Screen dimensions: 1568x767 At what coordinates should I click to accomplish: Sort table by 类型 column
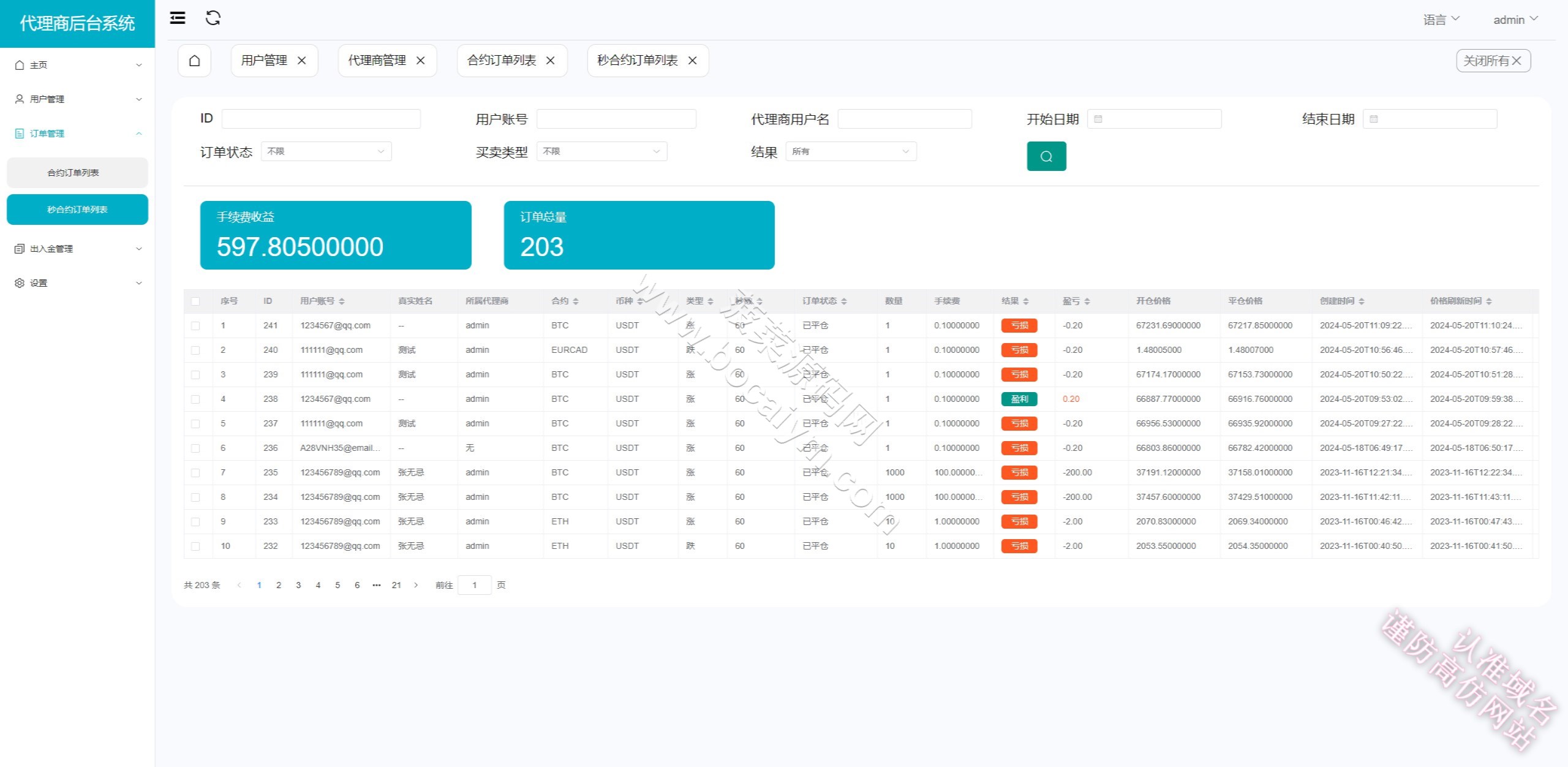coord(710,301)
